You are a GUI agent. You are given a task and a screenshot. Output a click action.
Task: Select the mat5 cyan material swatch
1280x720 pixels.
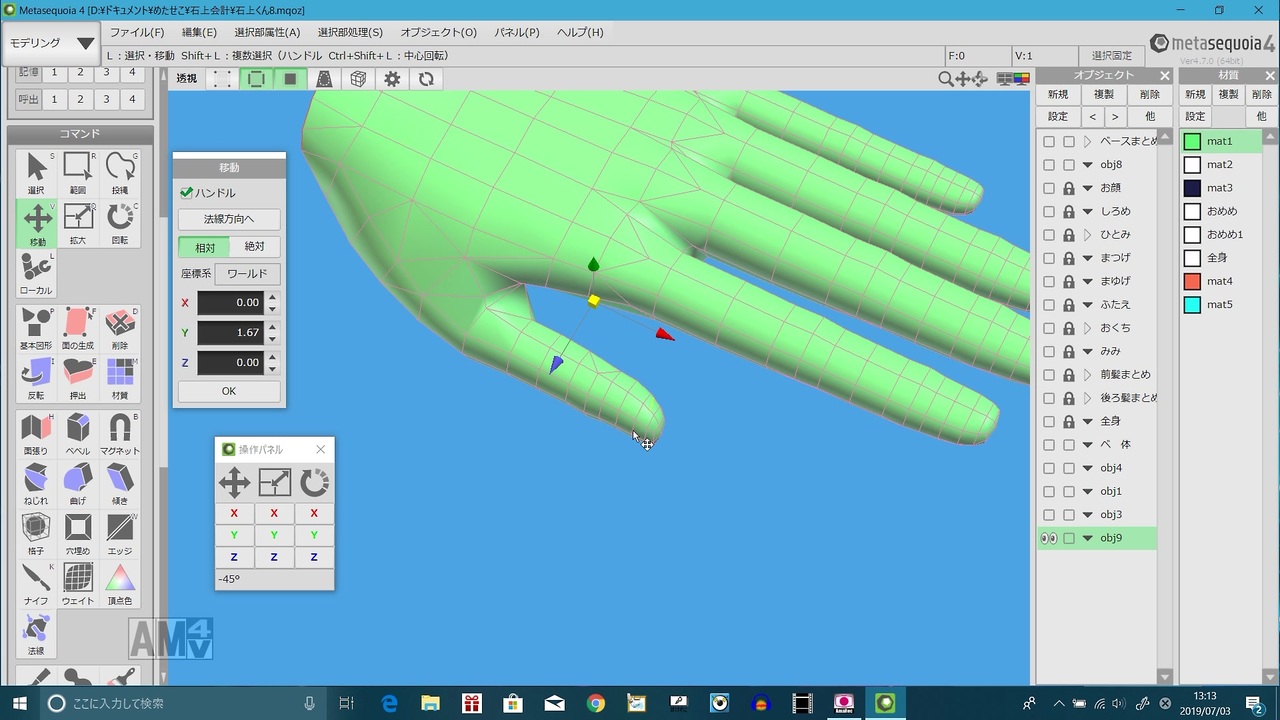tap(1192, 304)
